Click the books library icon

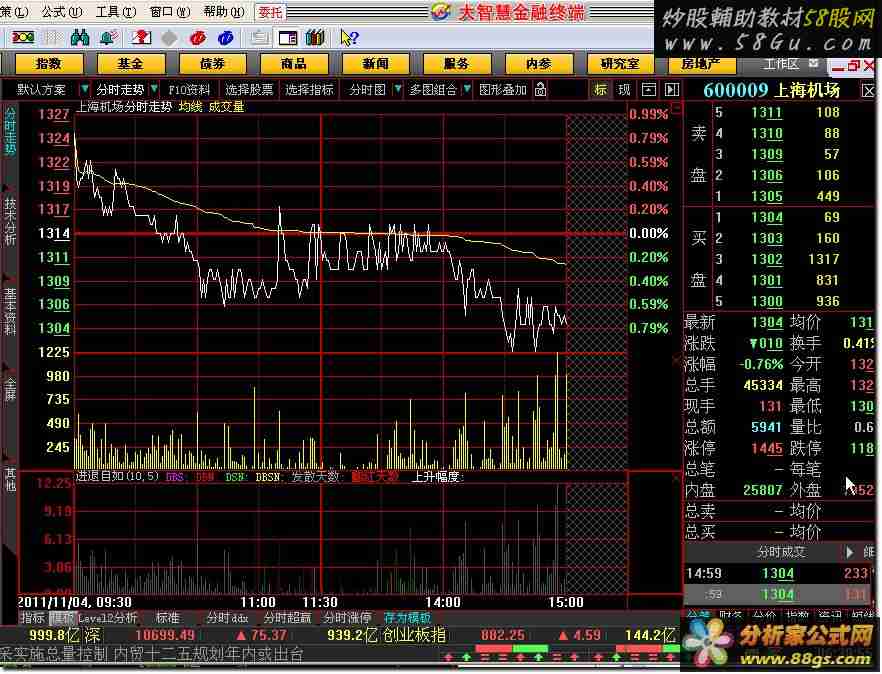tap(316, 37)
